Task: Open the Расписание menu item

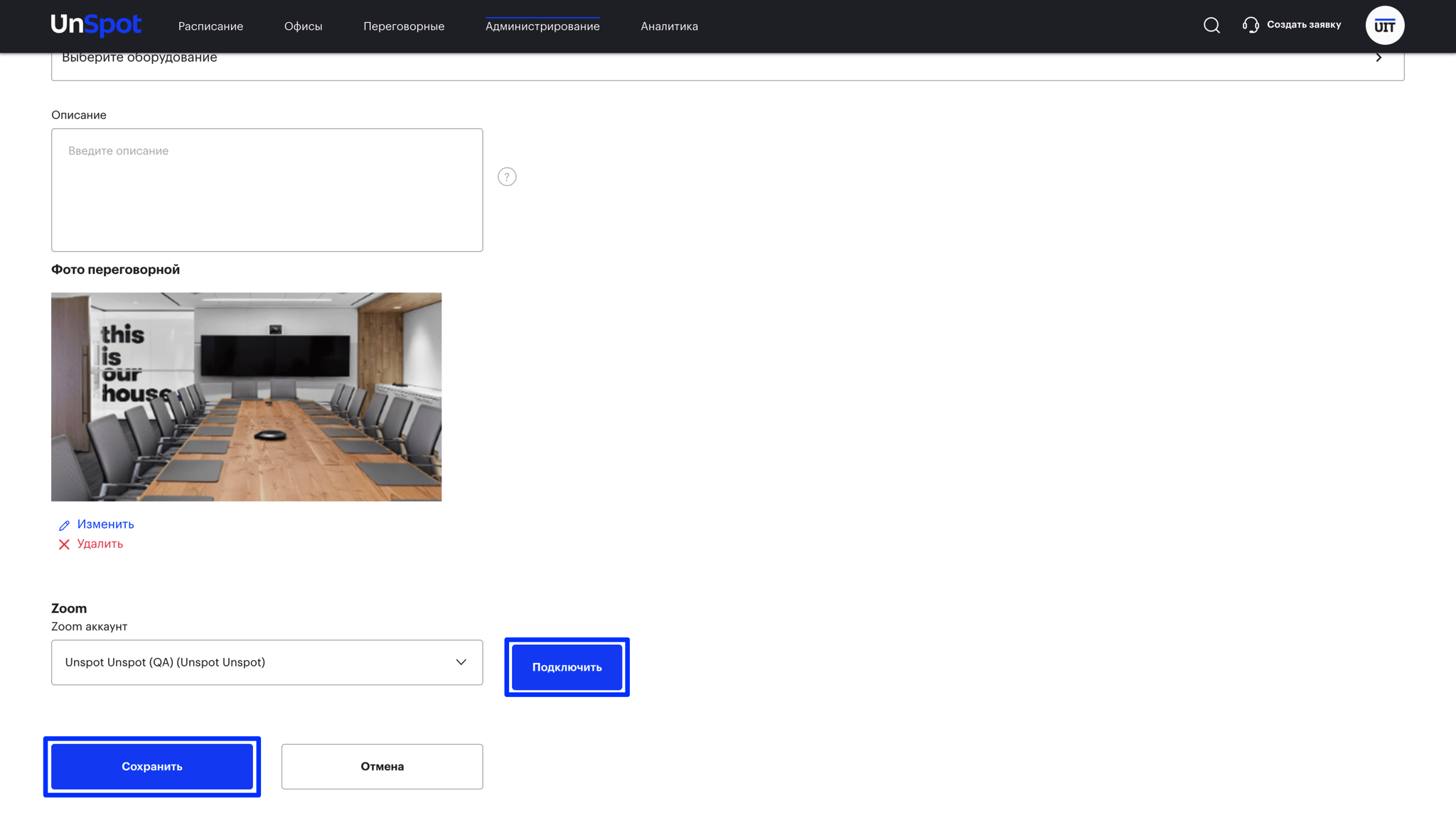Action: [210, 26]
